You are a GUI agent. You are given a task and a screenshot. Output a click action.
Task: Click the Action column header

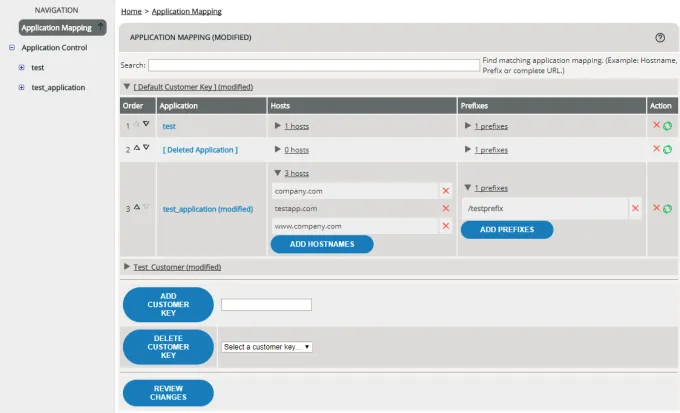662,105
